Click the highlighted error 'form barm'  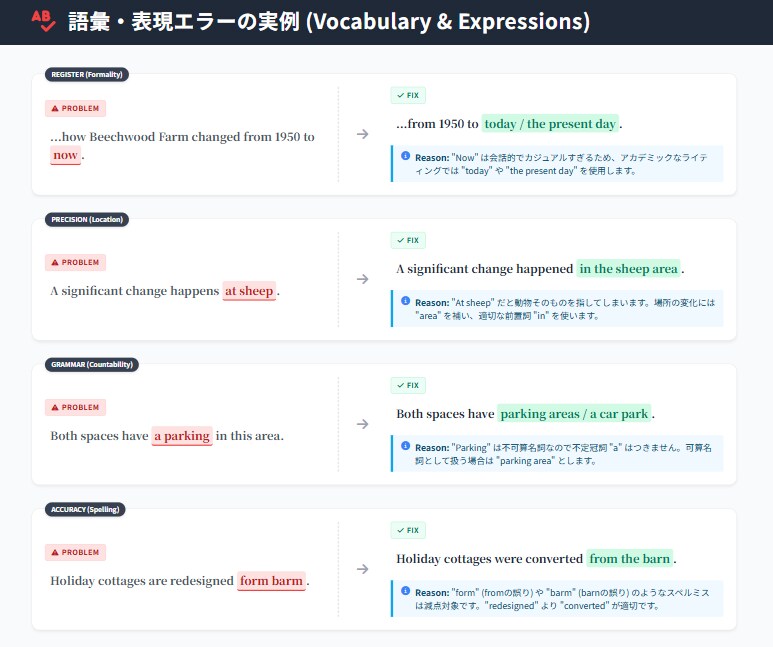pos(271,581)
